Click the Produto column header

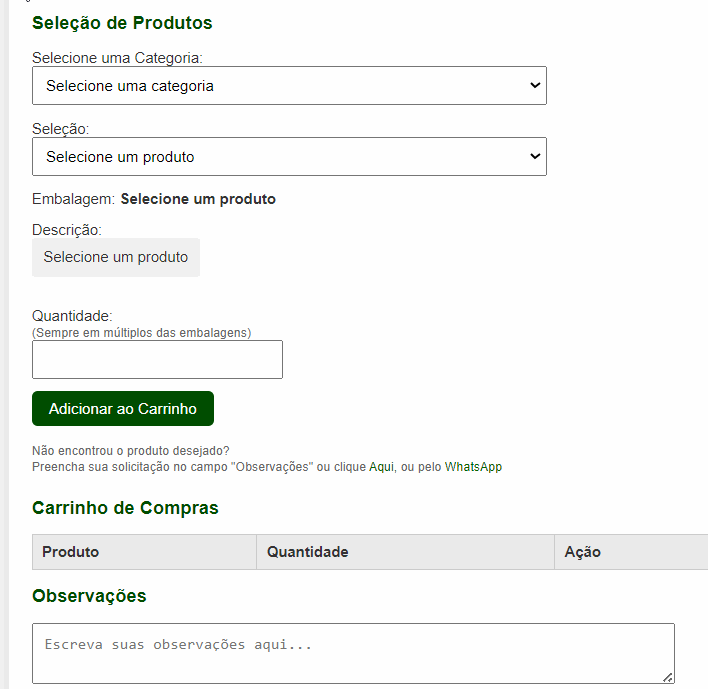pyautogui.click(x=71, y=552)
